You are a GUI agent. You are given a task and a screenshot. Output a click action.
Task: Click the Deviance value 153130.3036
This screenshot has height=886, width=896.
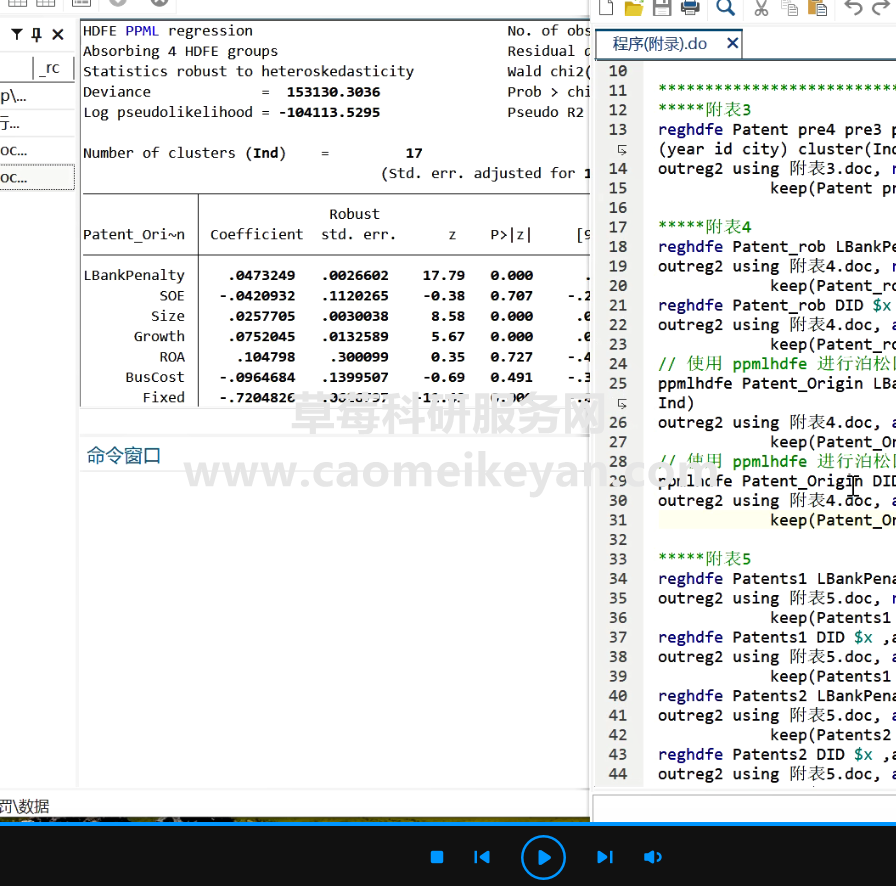333,92
